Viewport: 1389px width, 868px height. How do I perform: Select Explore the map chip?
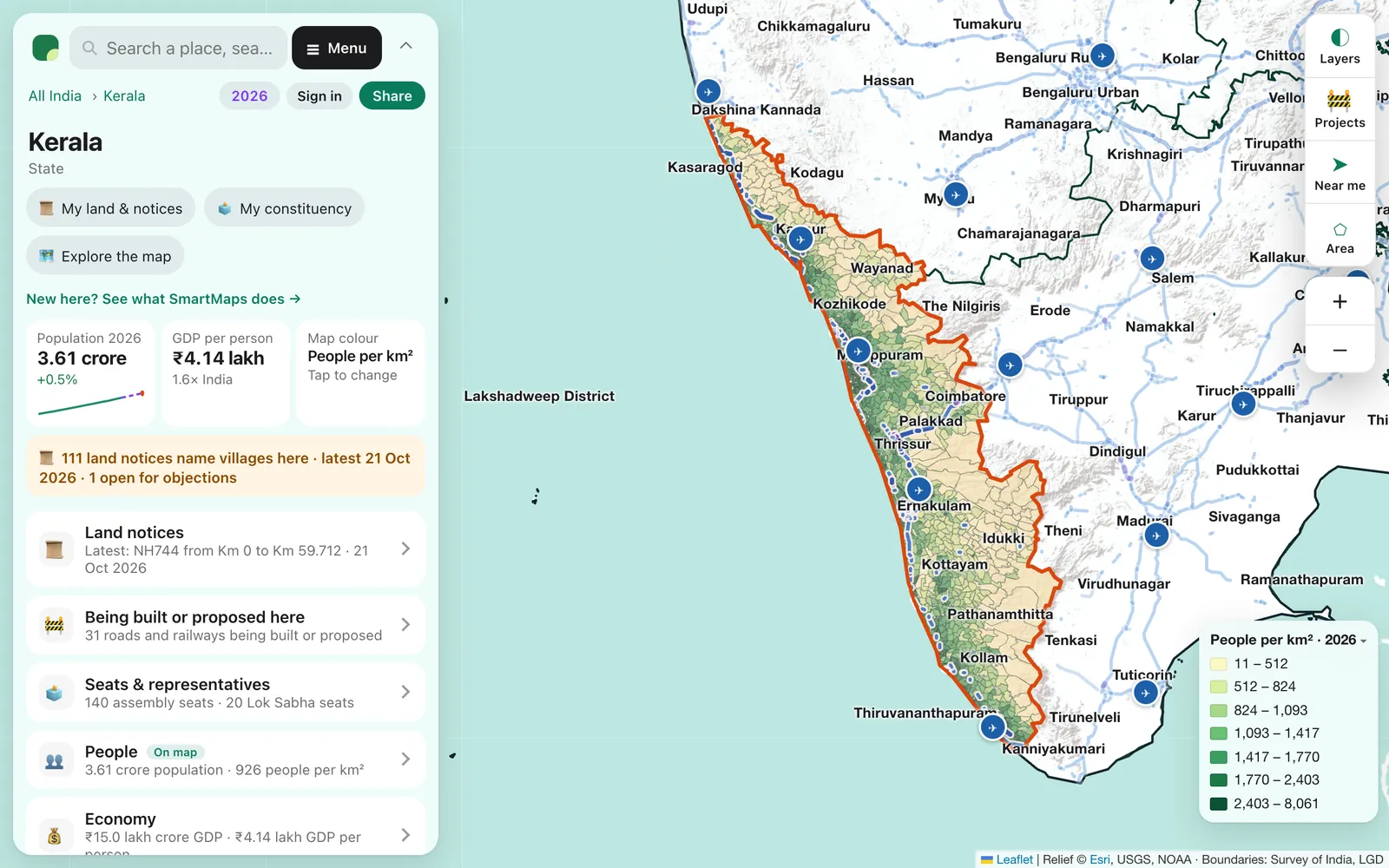click(105, 256)
